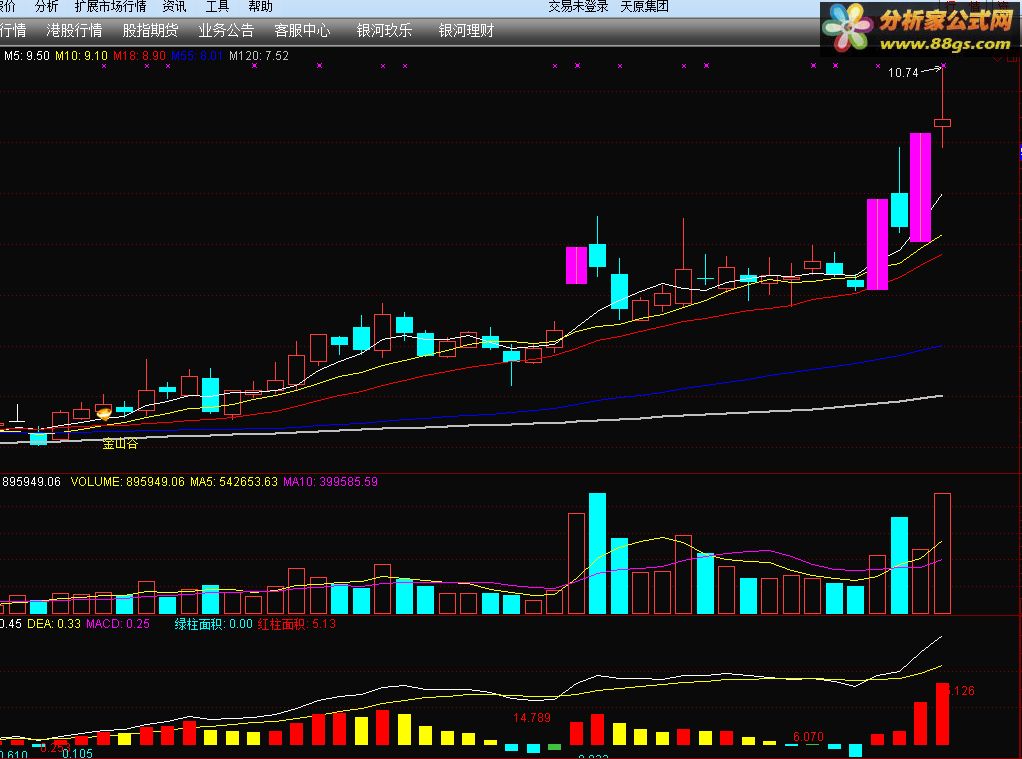The image size is (1022, 759).
Task: Click the M120: 7.52 average label
Action: tap(259, 56)
